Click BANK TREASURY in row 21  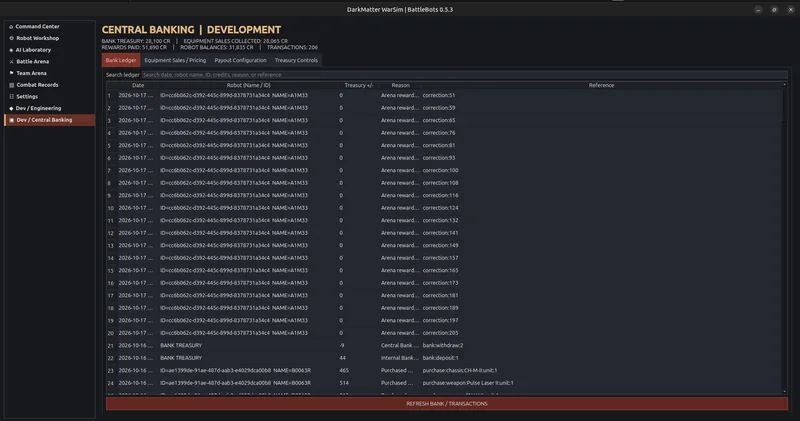(181, 345)
